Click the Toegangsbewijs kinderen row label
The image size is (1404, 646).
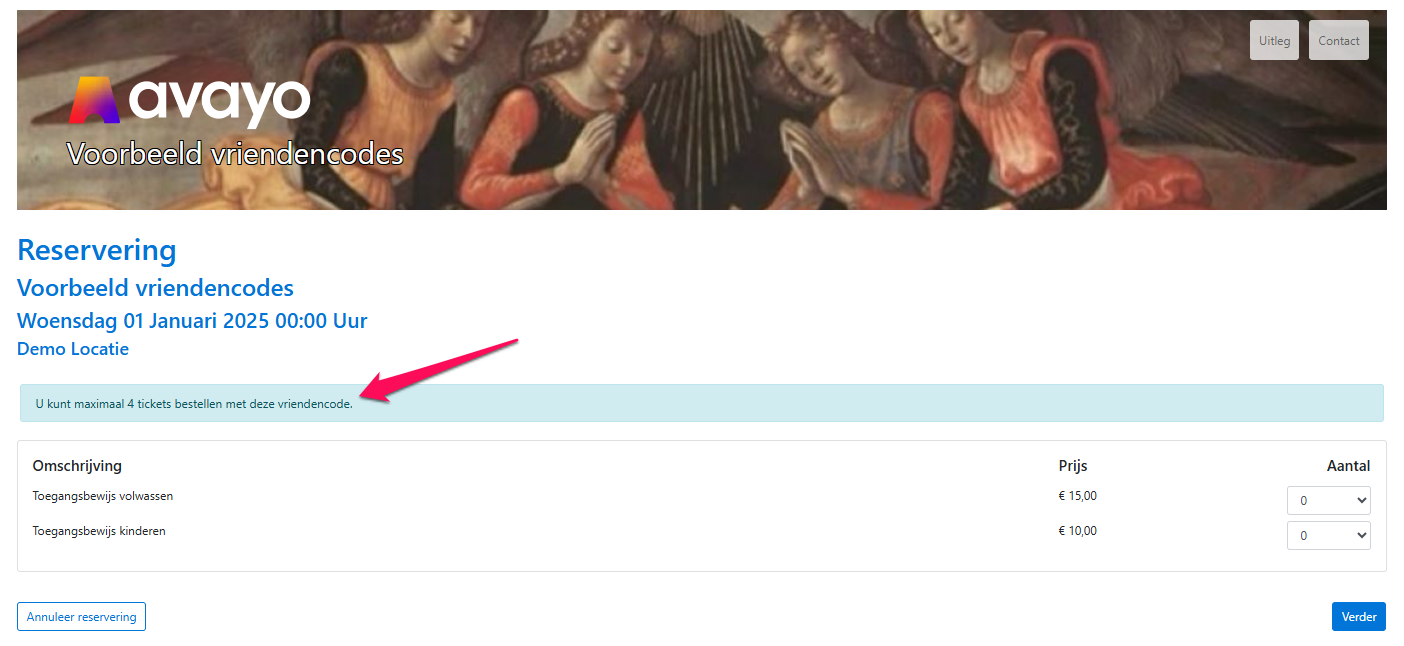(x=99, y=531)
